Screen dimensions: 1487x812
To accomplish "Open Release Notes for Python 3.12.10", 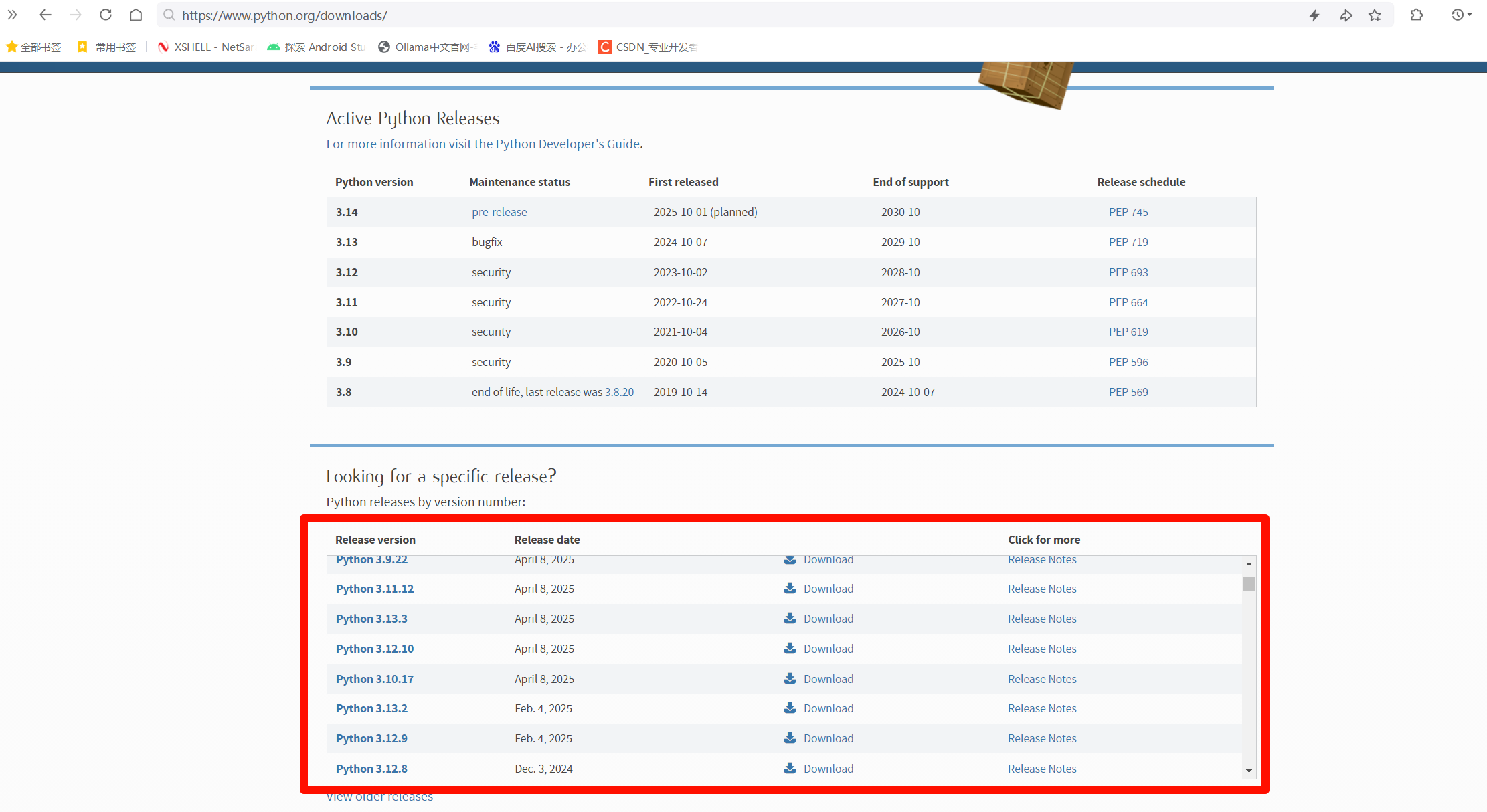I will point(1042,649).
